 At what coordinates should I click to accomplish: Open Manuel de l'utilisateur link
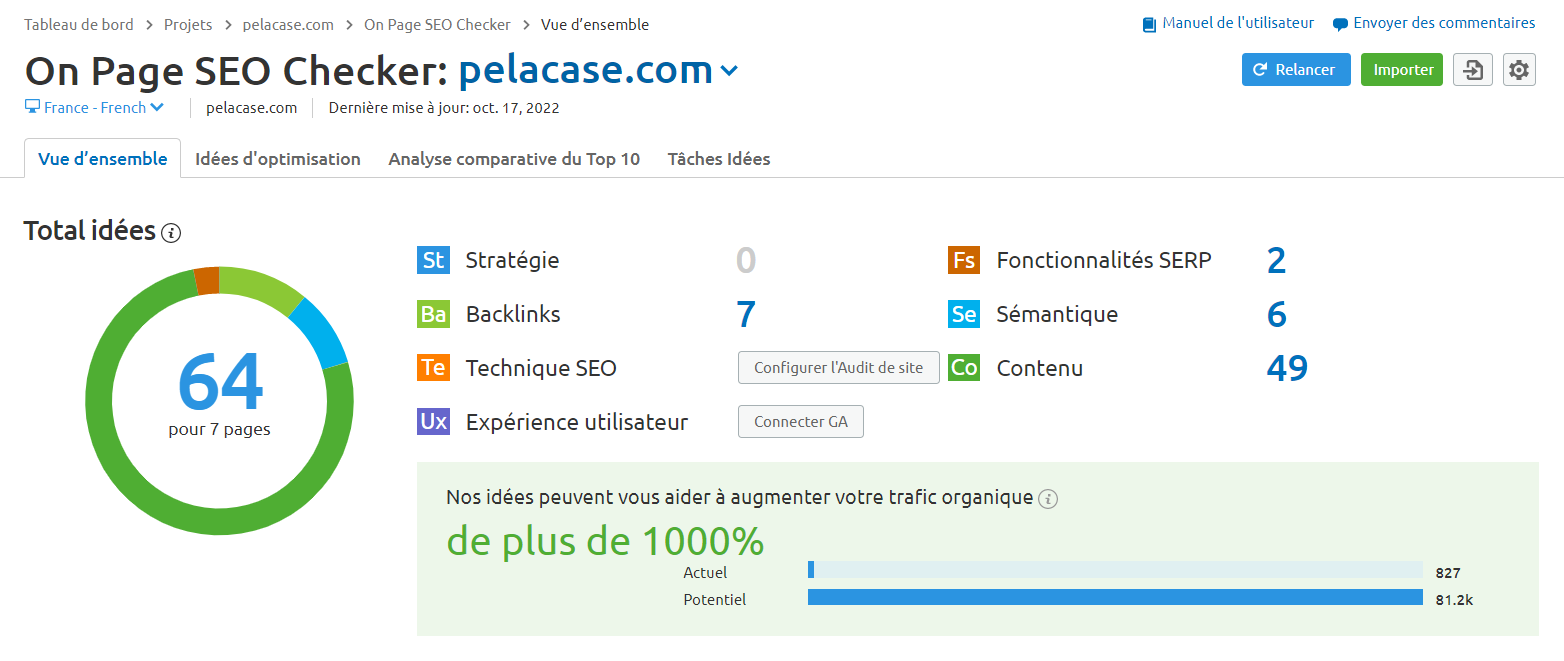click(1238, 22)
